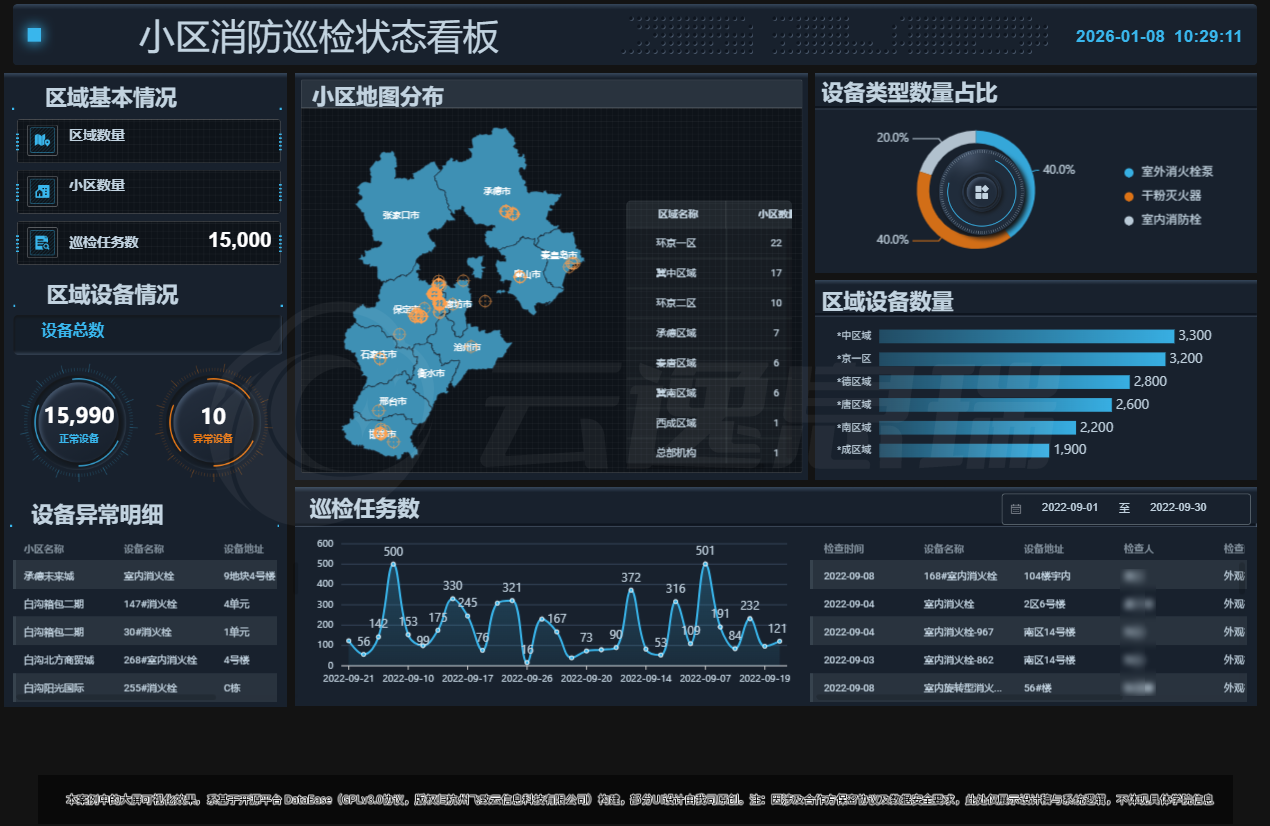Click the 15,000 inspection task count
This screenshot has height=826, width=1270.
click(240, 240)
